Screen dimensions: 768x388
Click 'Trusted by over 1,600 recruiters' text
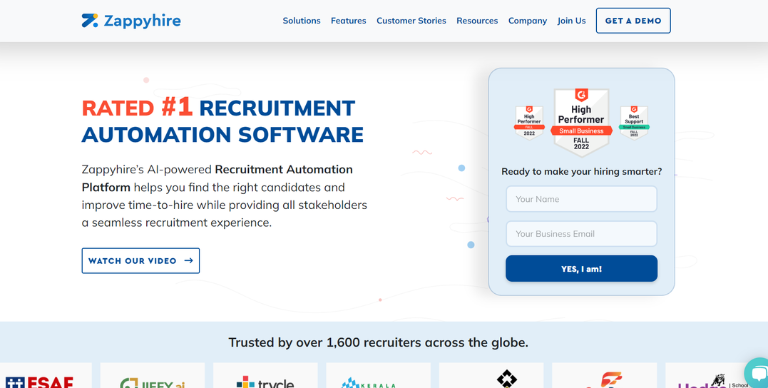click(378, 342)
